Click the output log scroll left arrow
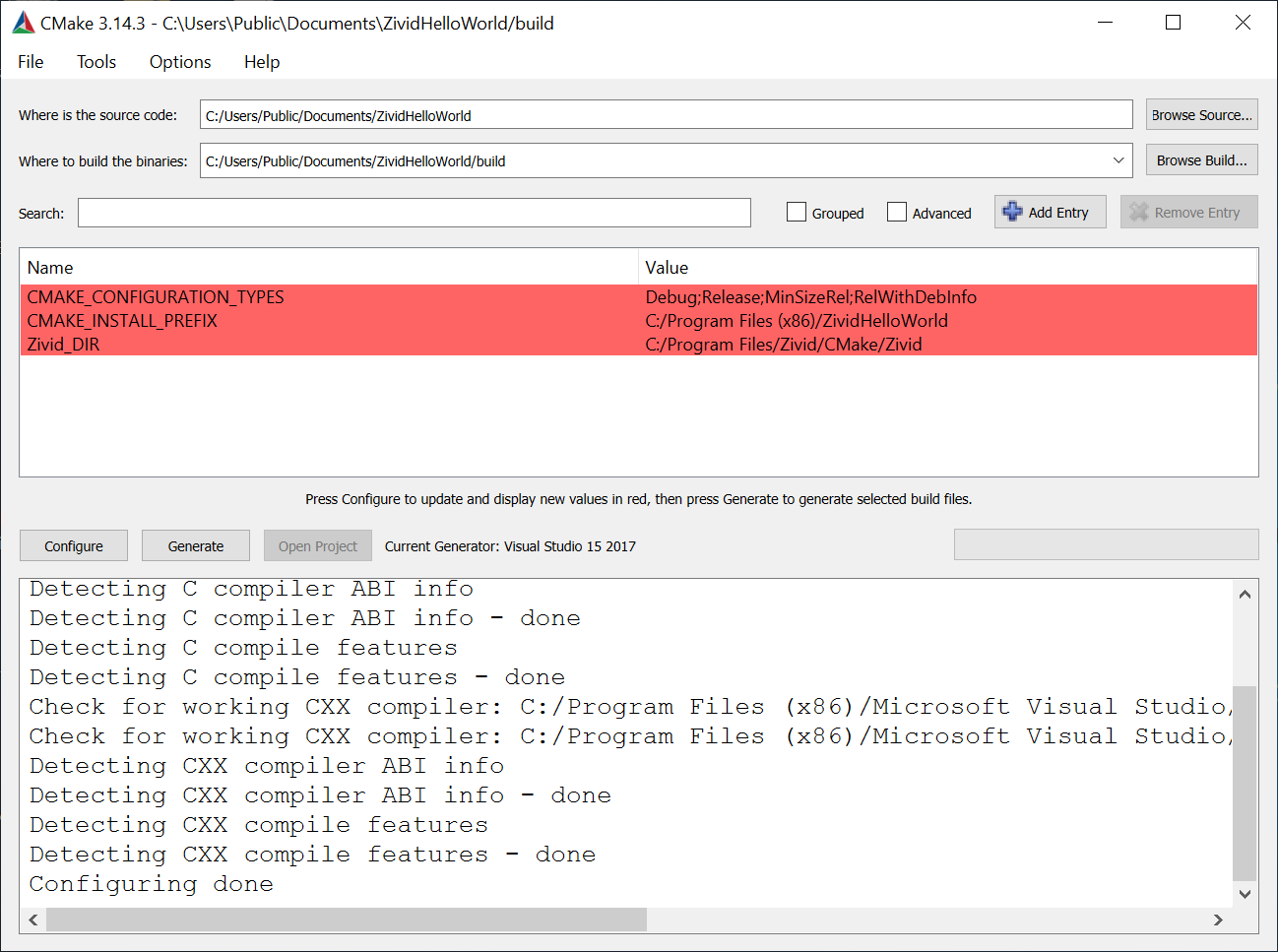The image size is (1278, 952). tap(33, 920)
